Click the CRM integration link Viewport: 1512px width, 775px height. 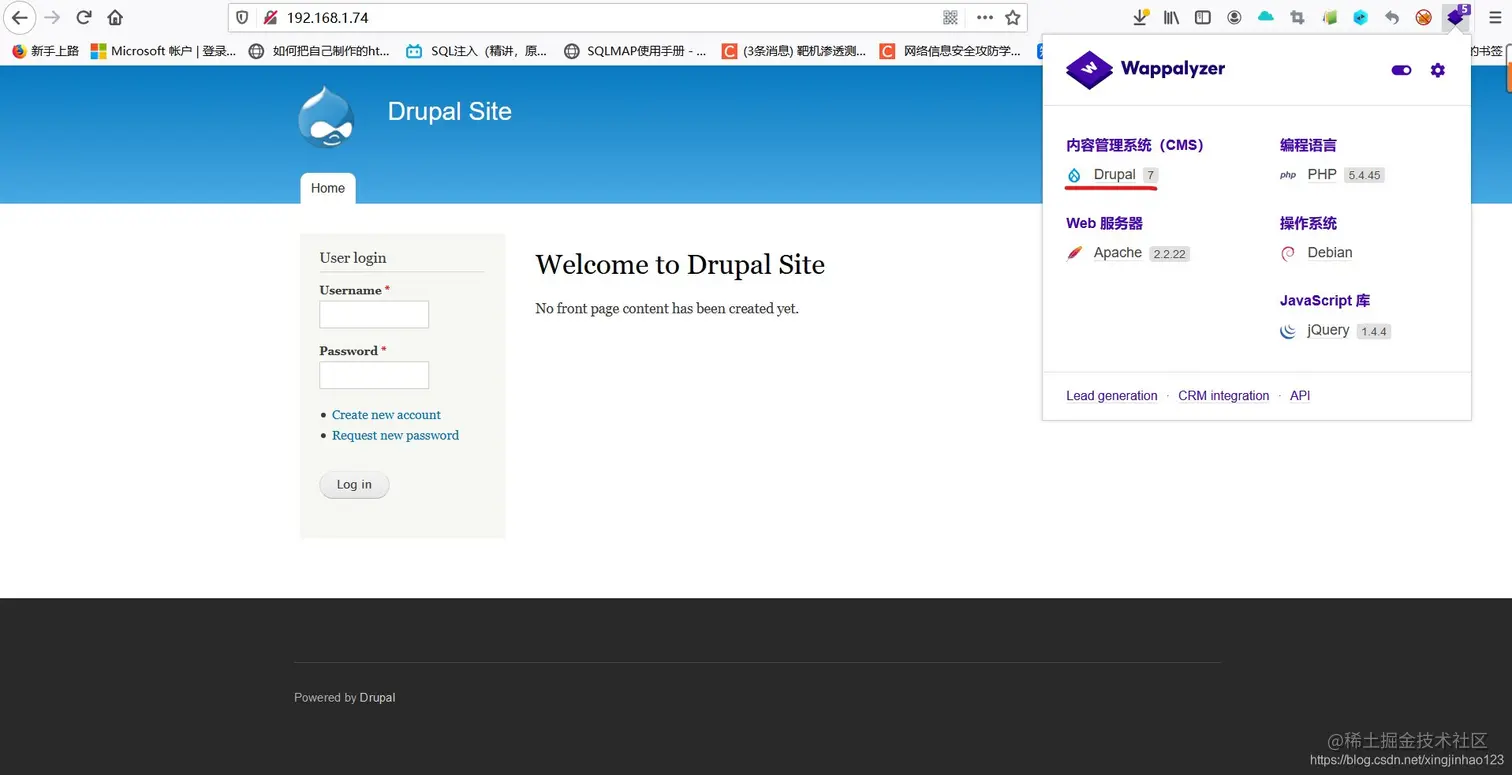[1223, 396]
